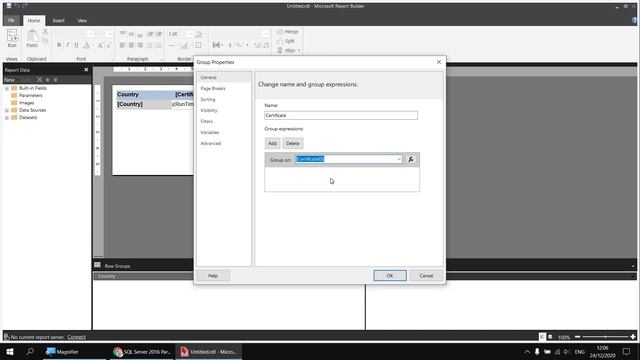Click the decrease indent icon
The width and height of the screenshot is (640, 360).
[x=150, y=34]
